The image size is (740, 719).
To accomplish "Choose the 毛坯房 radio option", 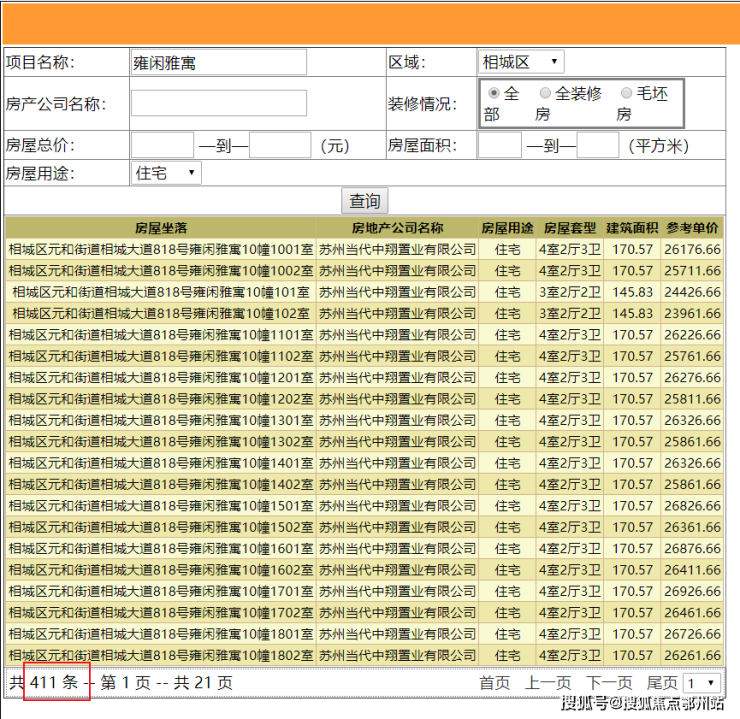I will click(627, 93).
